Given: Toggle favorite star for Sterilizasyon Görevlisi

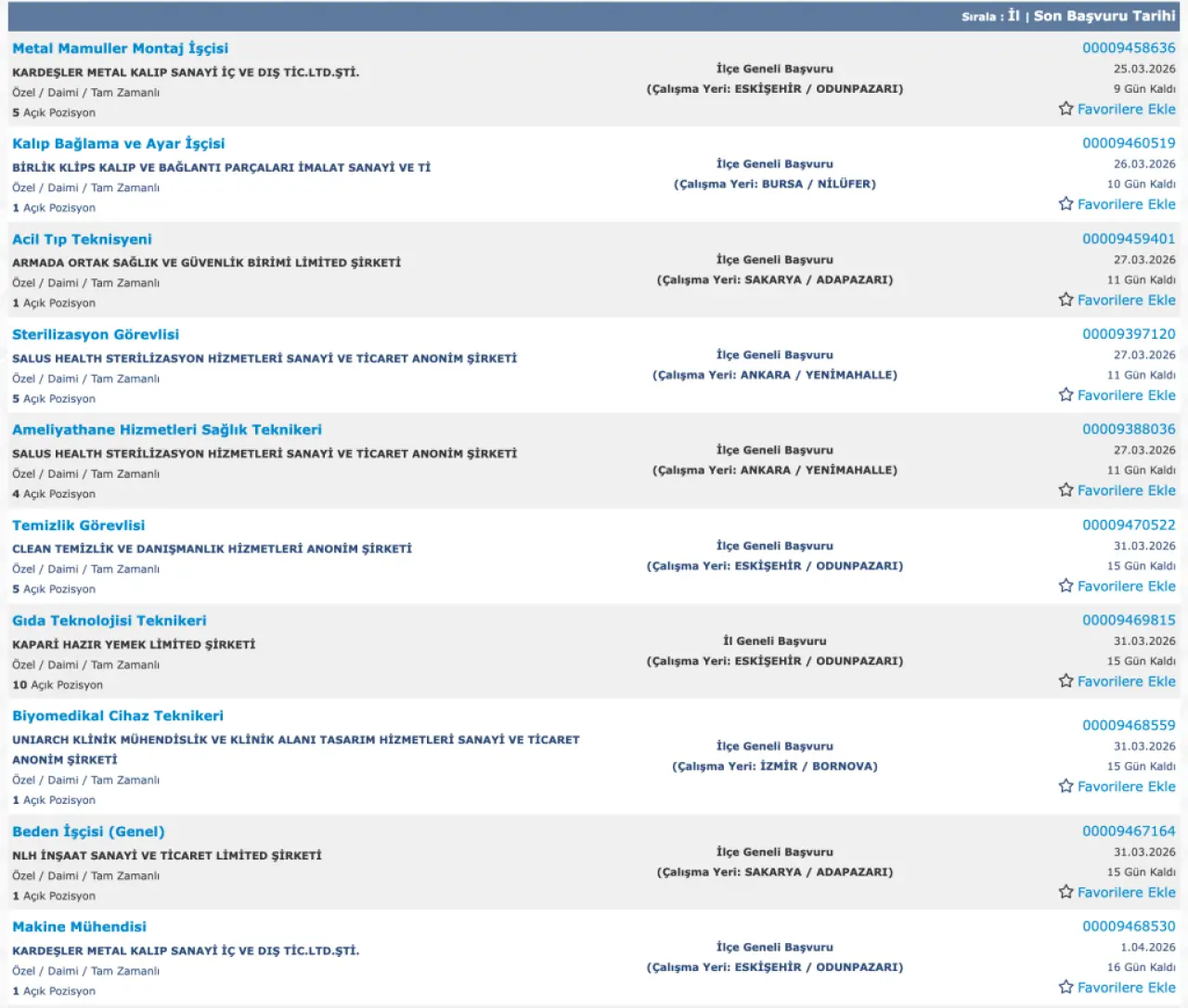Looking at the screenshot, I should 1065,395.
